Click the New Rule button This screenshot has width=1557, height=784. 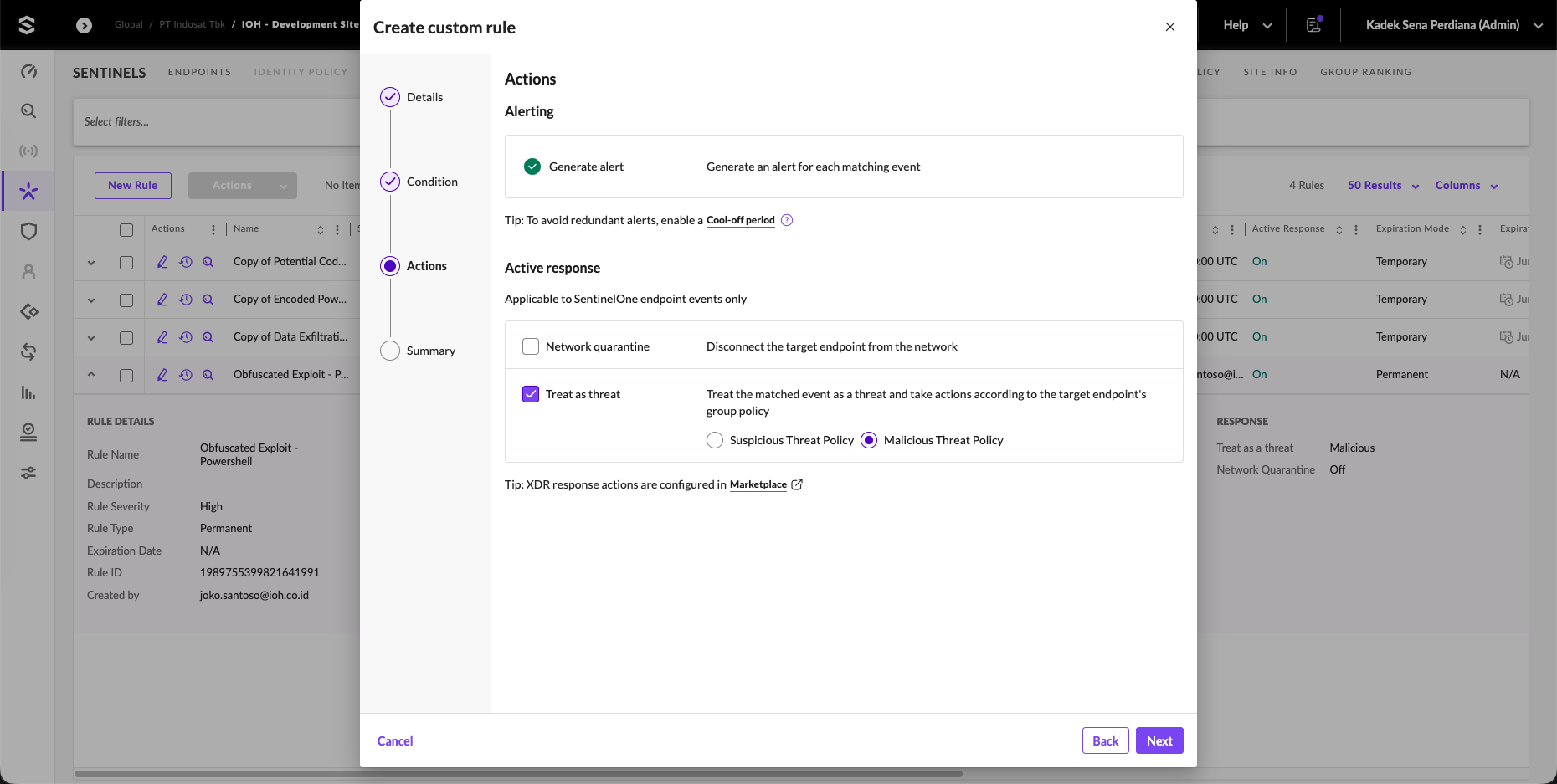pyautogui.click(x=133, y=186)
